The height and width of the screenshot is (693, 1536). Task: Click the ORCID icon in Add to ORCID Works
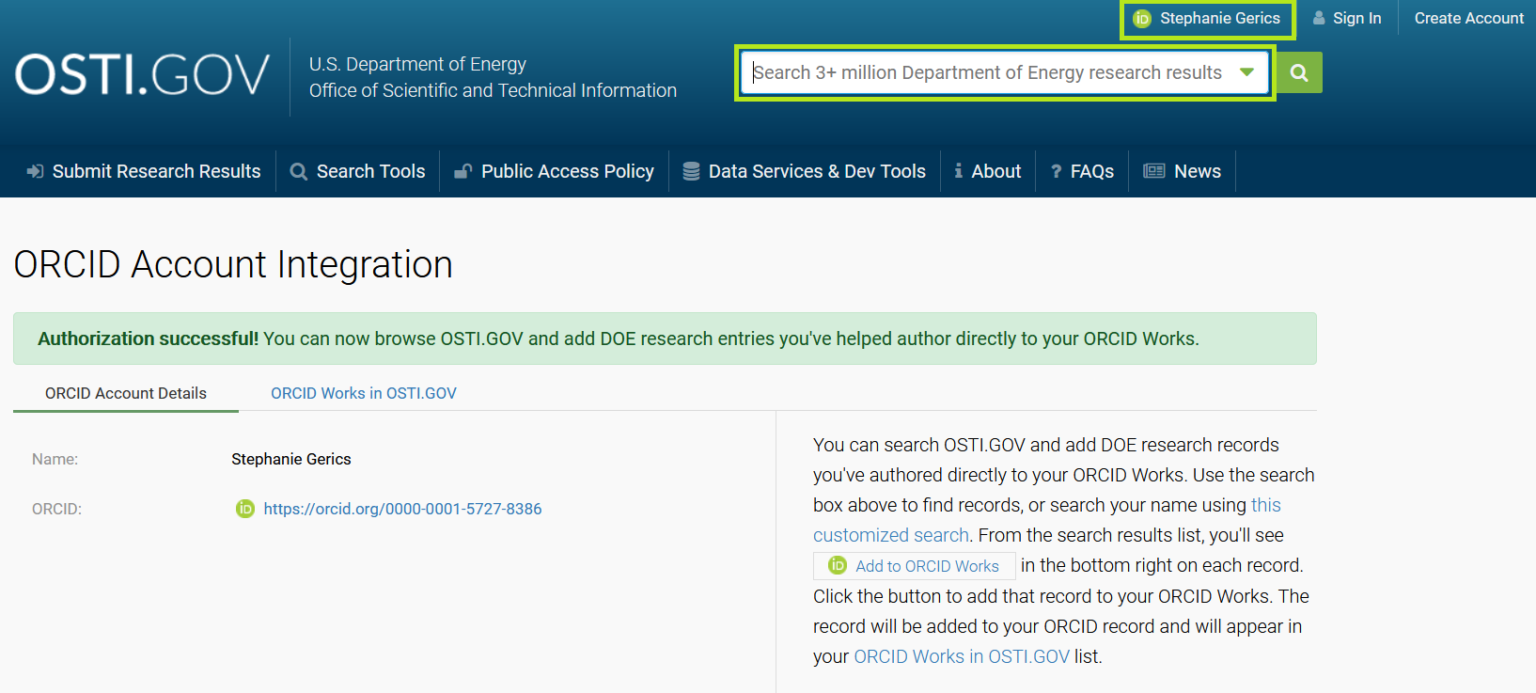pyautogui.click(x=838, y=566)
